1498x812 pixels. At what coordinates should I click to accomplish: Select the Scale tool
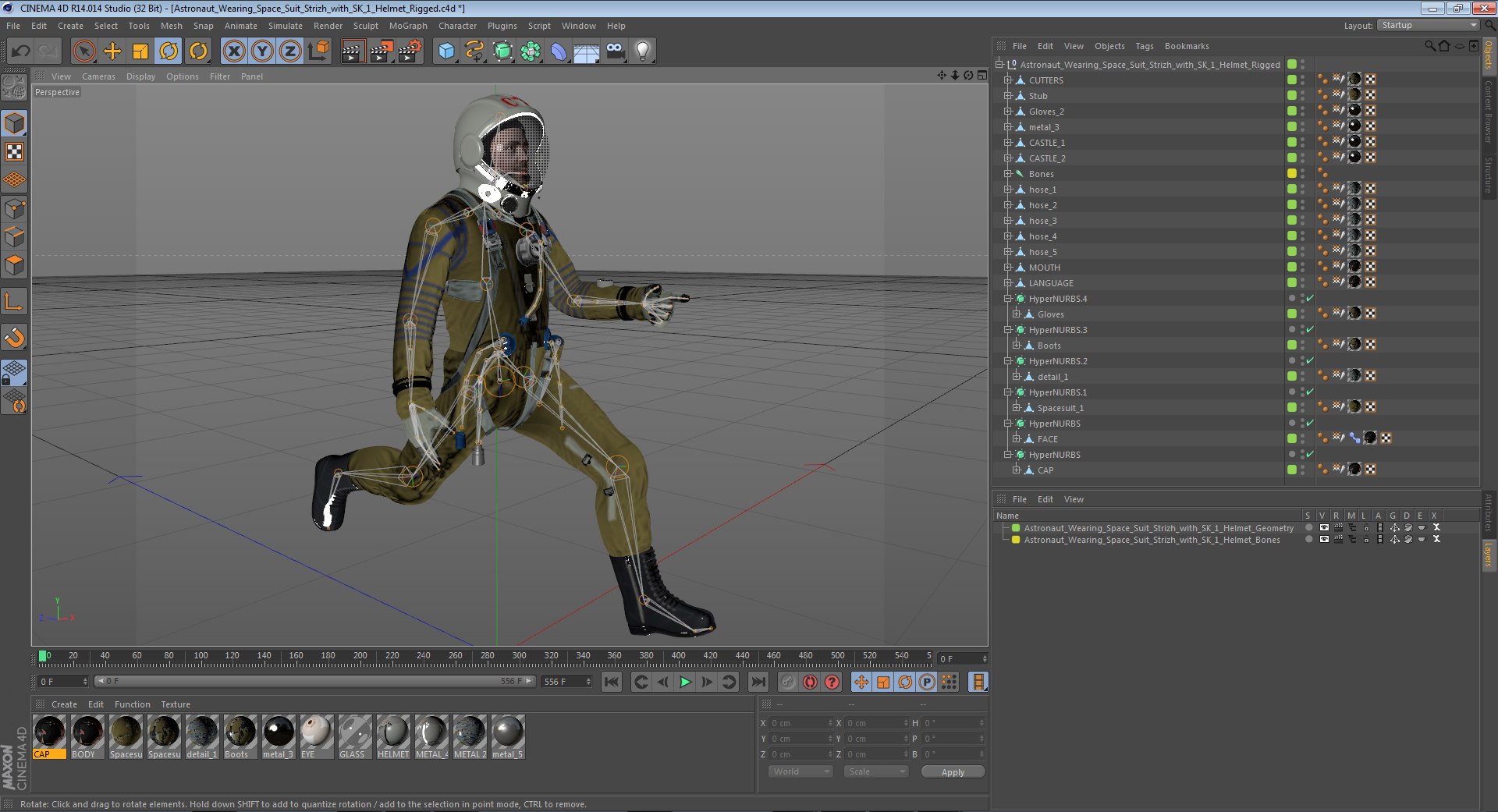pyautogui.click(x=140, y=51)
